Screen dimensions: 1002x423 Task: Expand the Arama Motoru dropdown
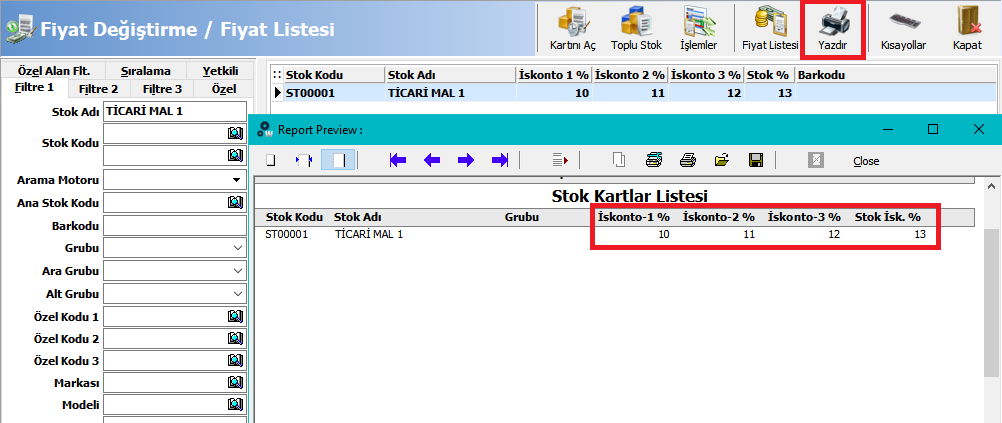coord(237,180)
